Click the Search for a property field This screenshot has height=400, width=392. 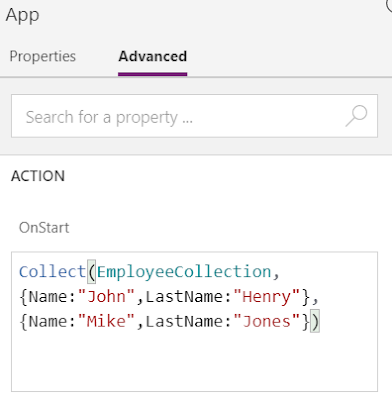[194, 116]
